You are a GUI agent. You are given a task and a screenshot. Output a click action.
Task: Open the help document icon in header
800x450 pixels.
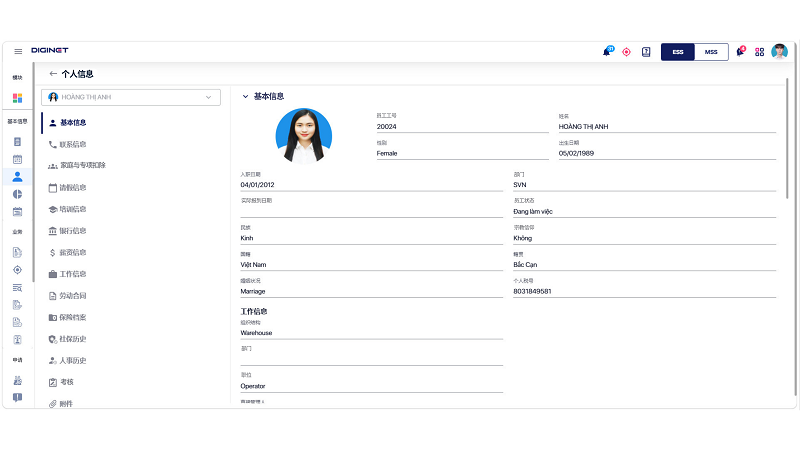click(x=646, y=52)
